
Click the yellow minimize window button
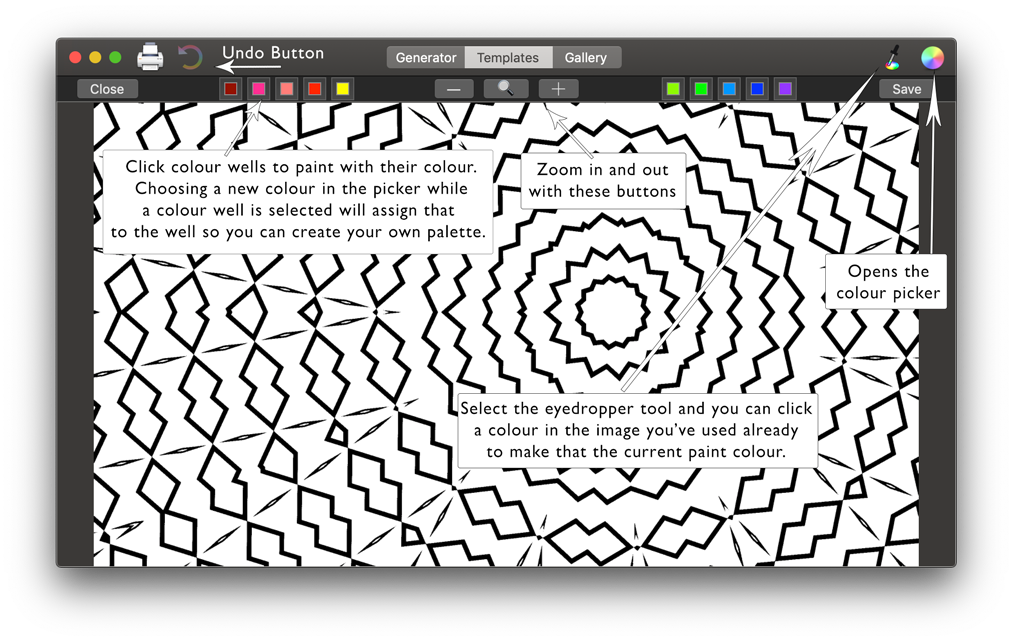pyautogui.click(x=95, y=57)
